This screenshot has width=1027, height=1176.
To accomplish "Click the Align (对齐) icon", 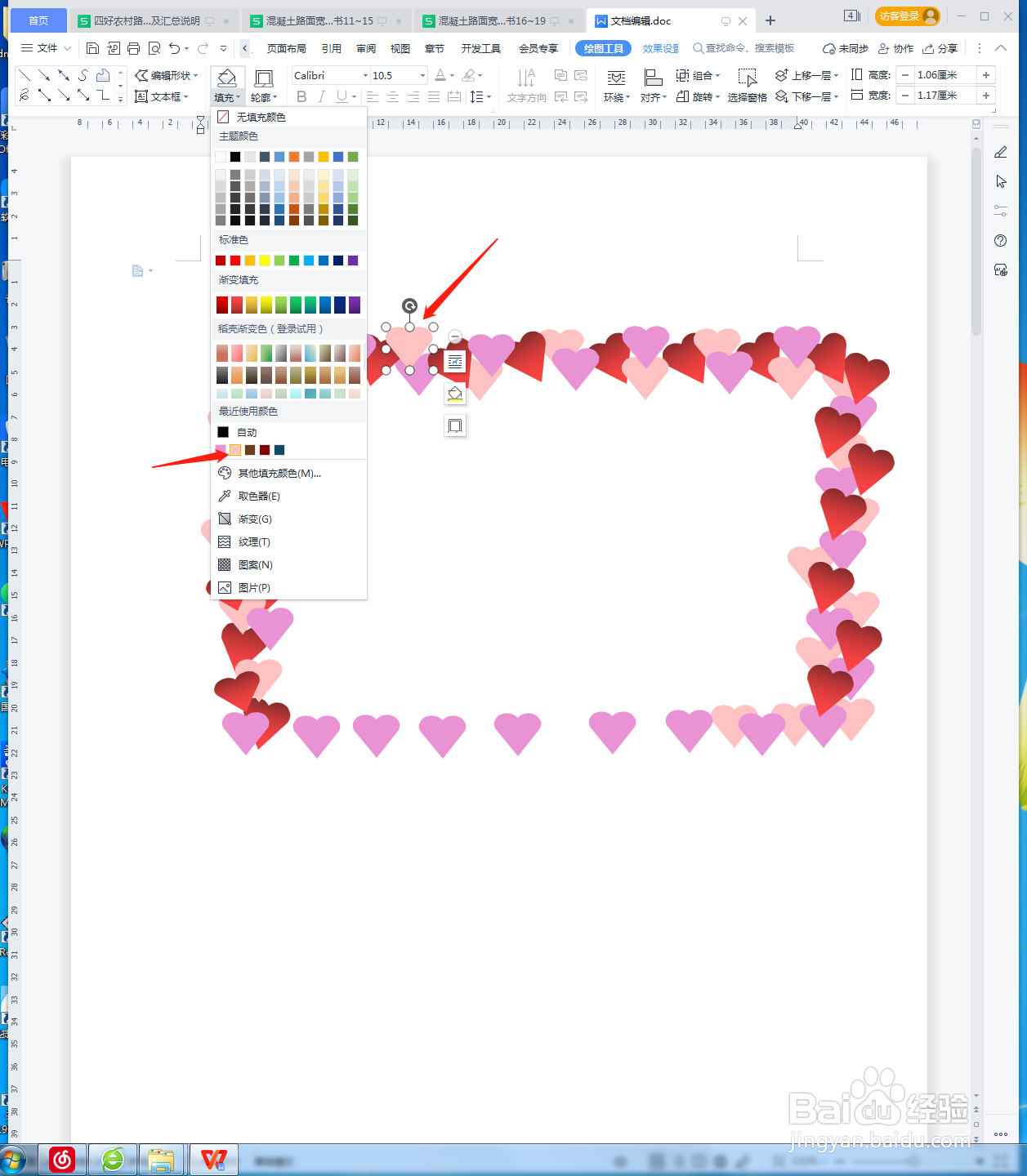I will click(653, 78).
